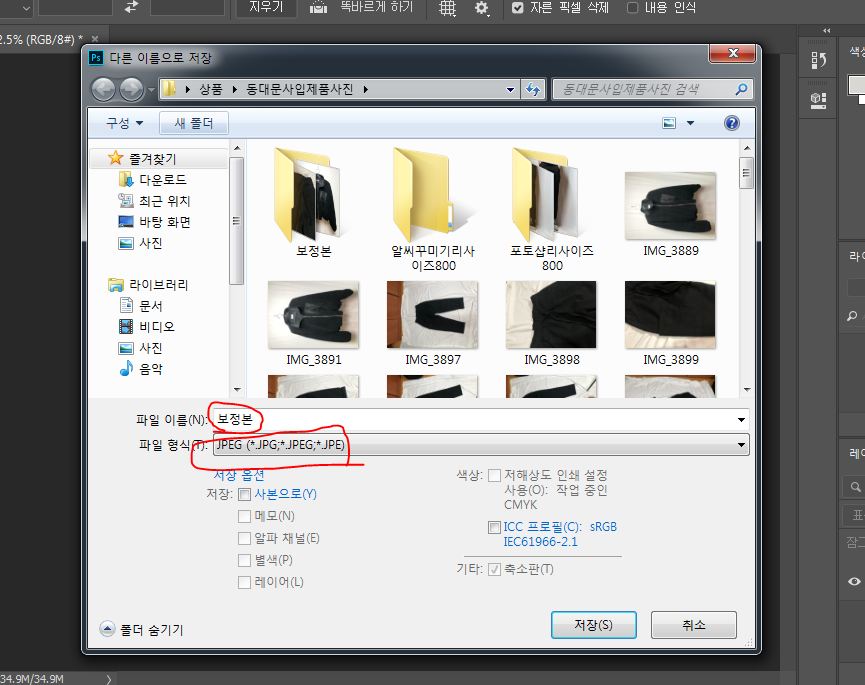Click the 즐겨찾기 star header

pyautogui.click(x=142, y=159)
